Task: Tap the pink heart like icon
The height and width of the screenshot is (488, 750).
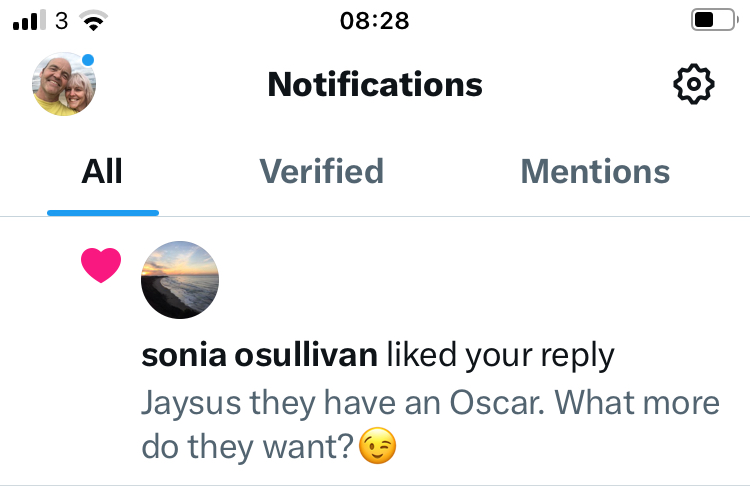Action: (101, 266)
